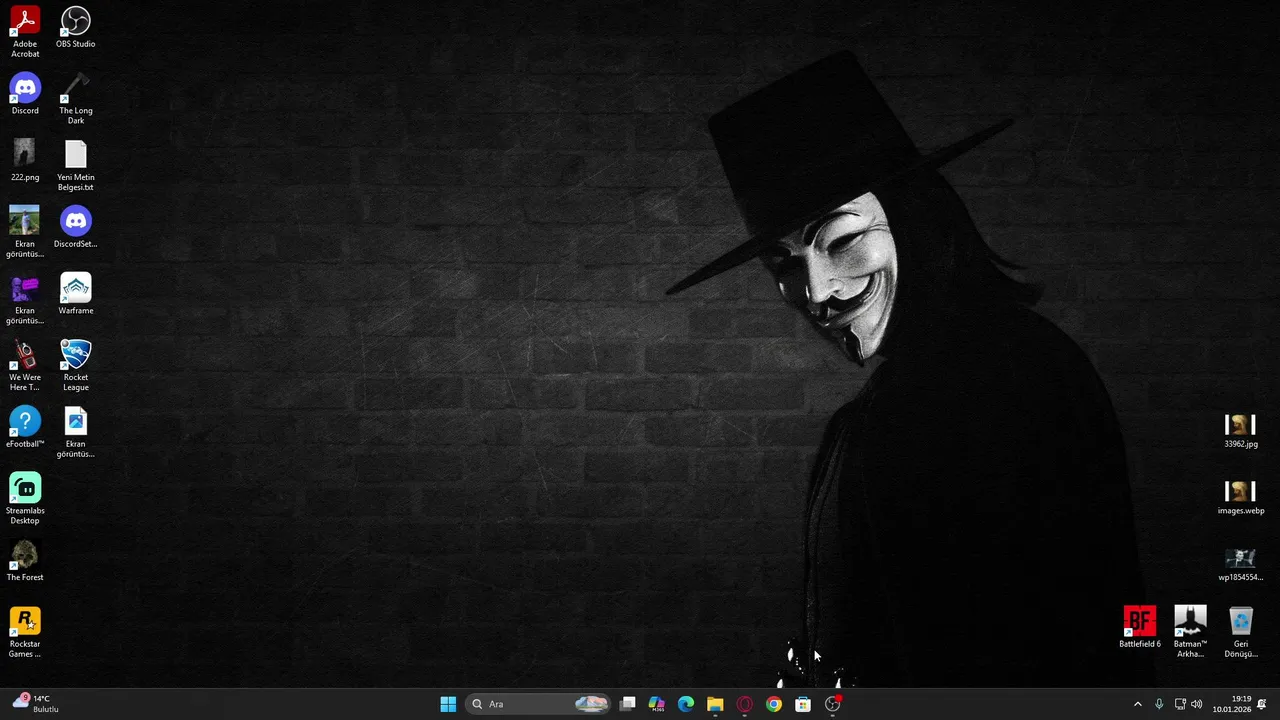Image resolution: width=1280 pixels, height=720 pixels.
Task: Open the Windows Start menu
Action: point(448,704)
